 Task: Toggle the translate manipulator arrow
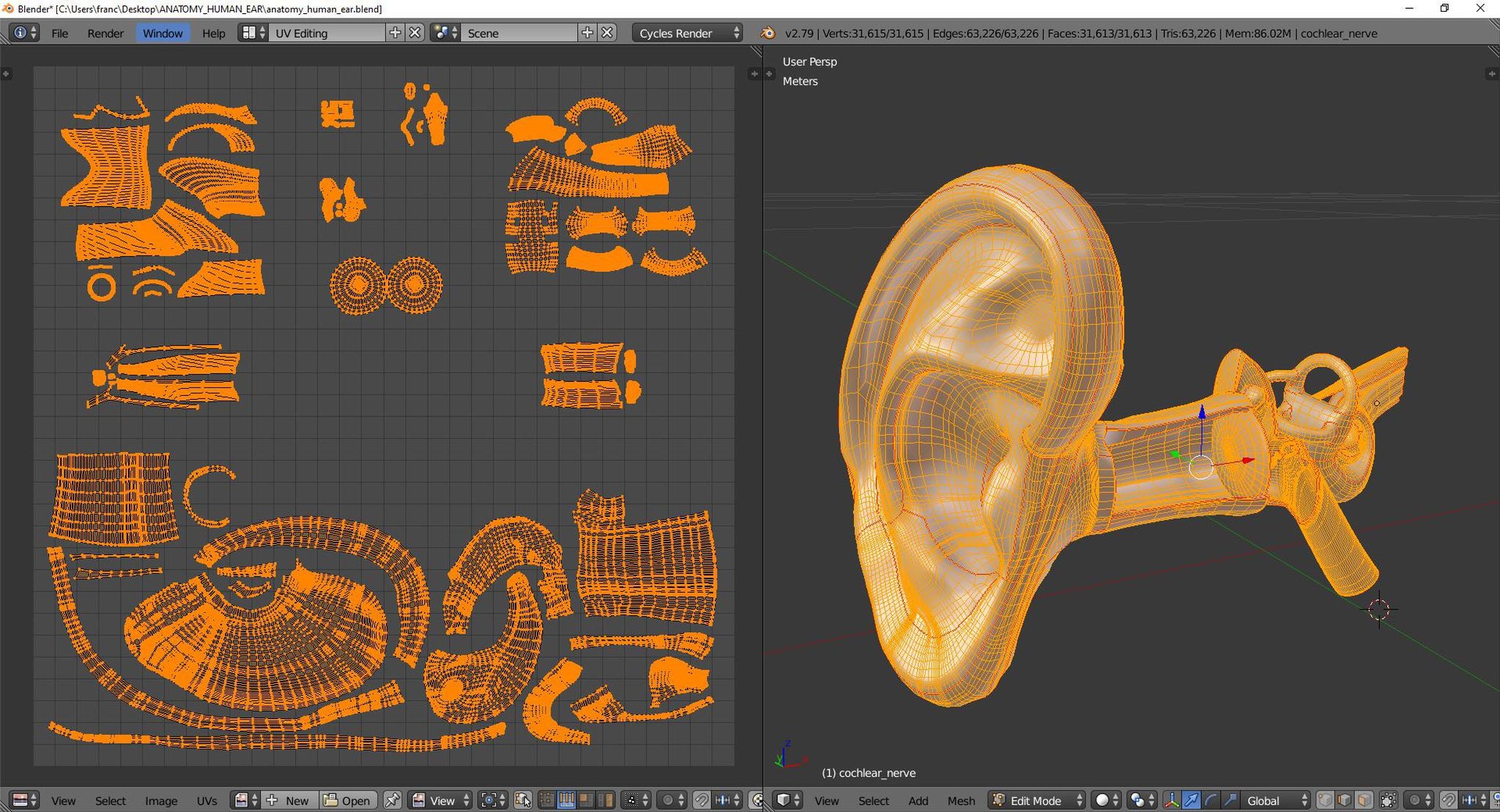click(x=1192, y=800)
